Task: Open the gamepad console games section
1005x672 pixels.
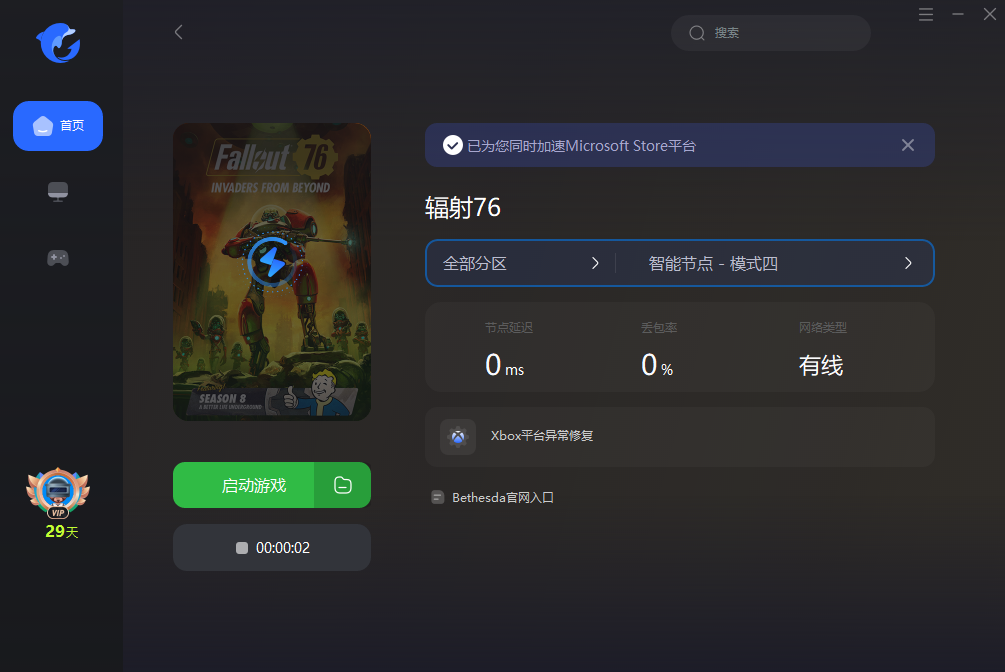Action: point(58,258)
